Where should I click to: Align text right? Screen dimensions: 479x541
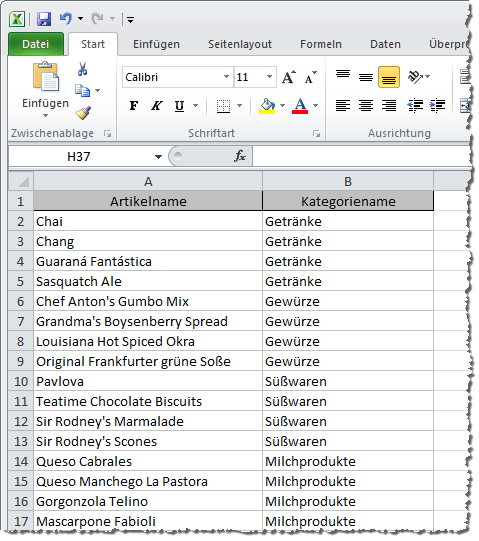pos(389,105)
